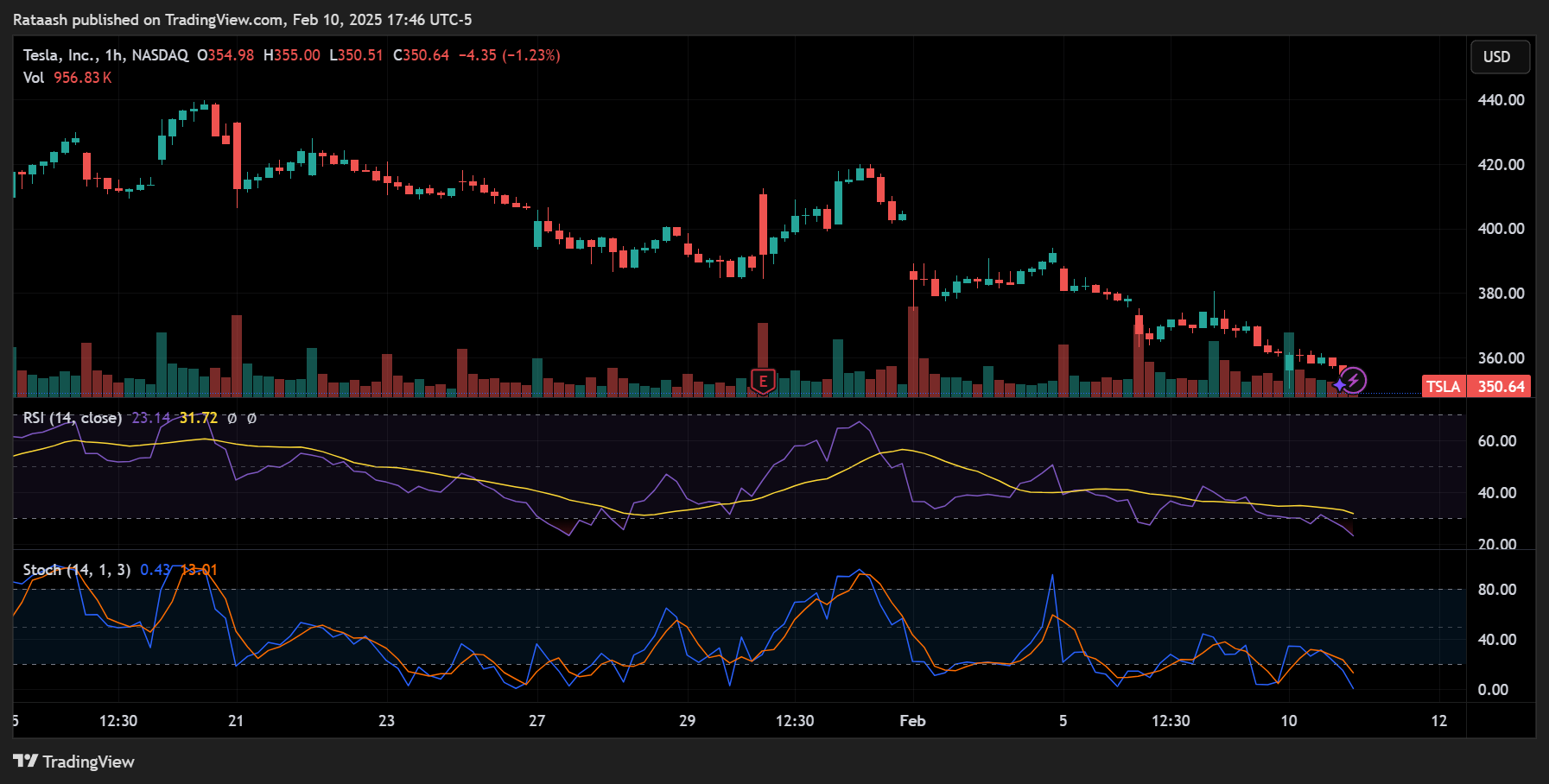Click the TradingView logo at bottom
The height and width of the screenshot is (784, 1549).
coord(74,762)
